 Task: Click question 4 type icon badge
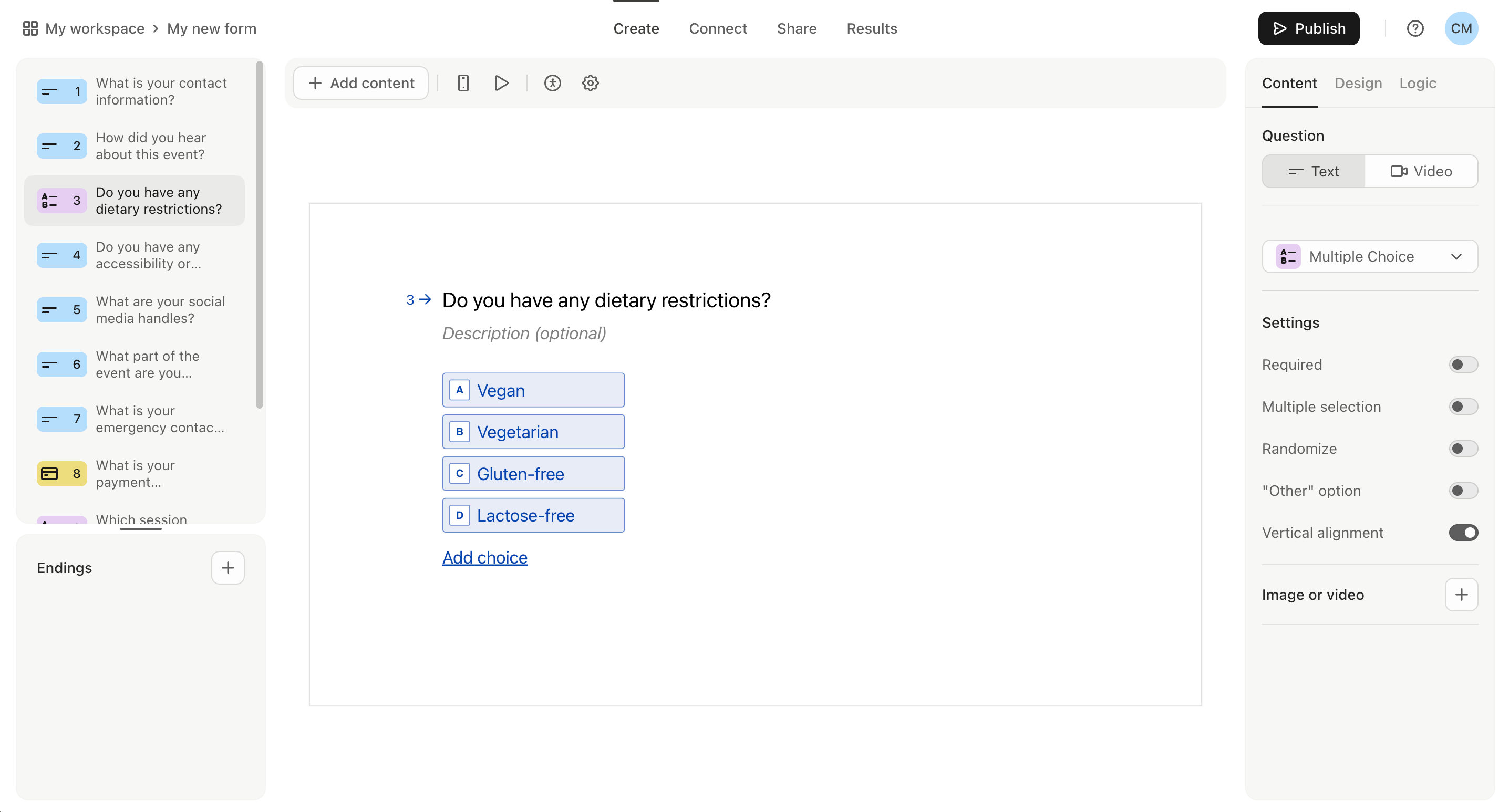[x=61, y=255]
